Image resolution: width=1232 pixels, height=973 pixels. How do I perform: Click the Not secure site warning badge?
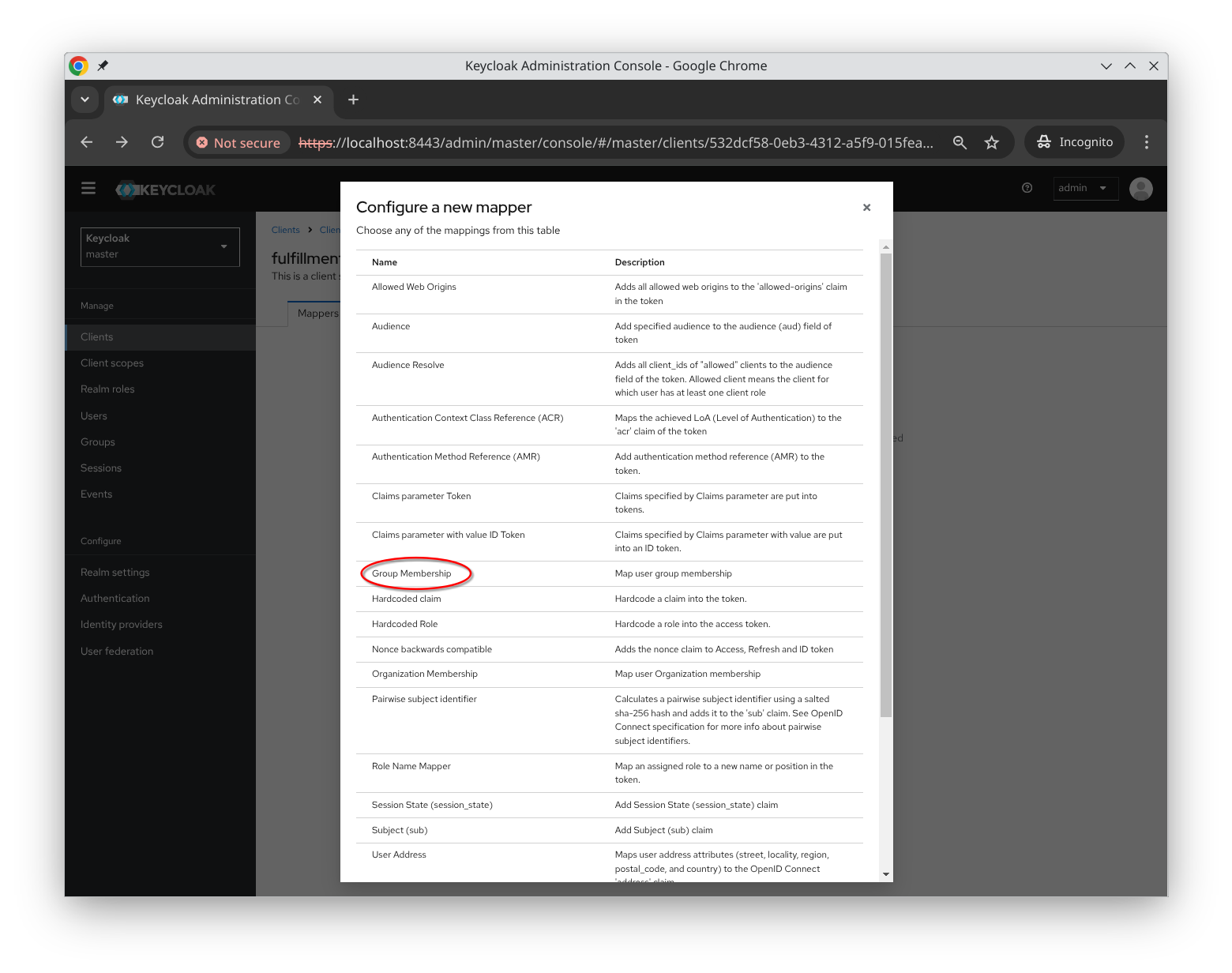pos(239,143)
